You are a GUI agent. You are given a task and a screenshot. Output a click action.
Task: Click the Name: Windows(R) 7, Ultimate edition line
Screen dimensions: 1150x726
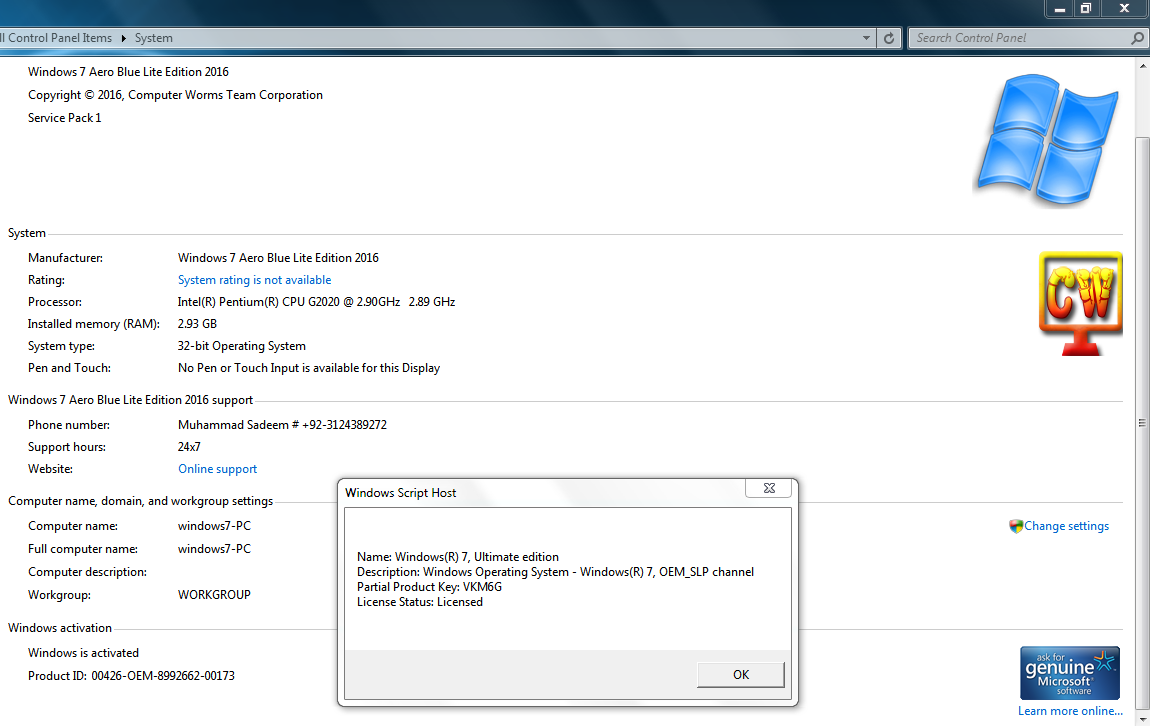[x=458, y=557]
